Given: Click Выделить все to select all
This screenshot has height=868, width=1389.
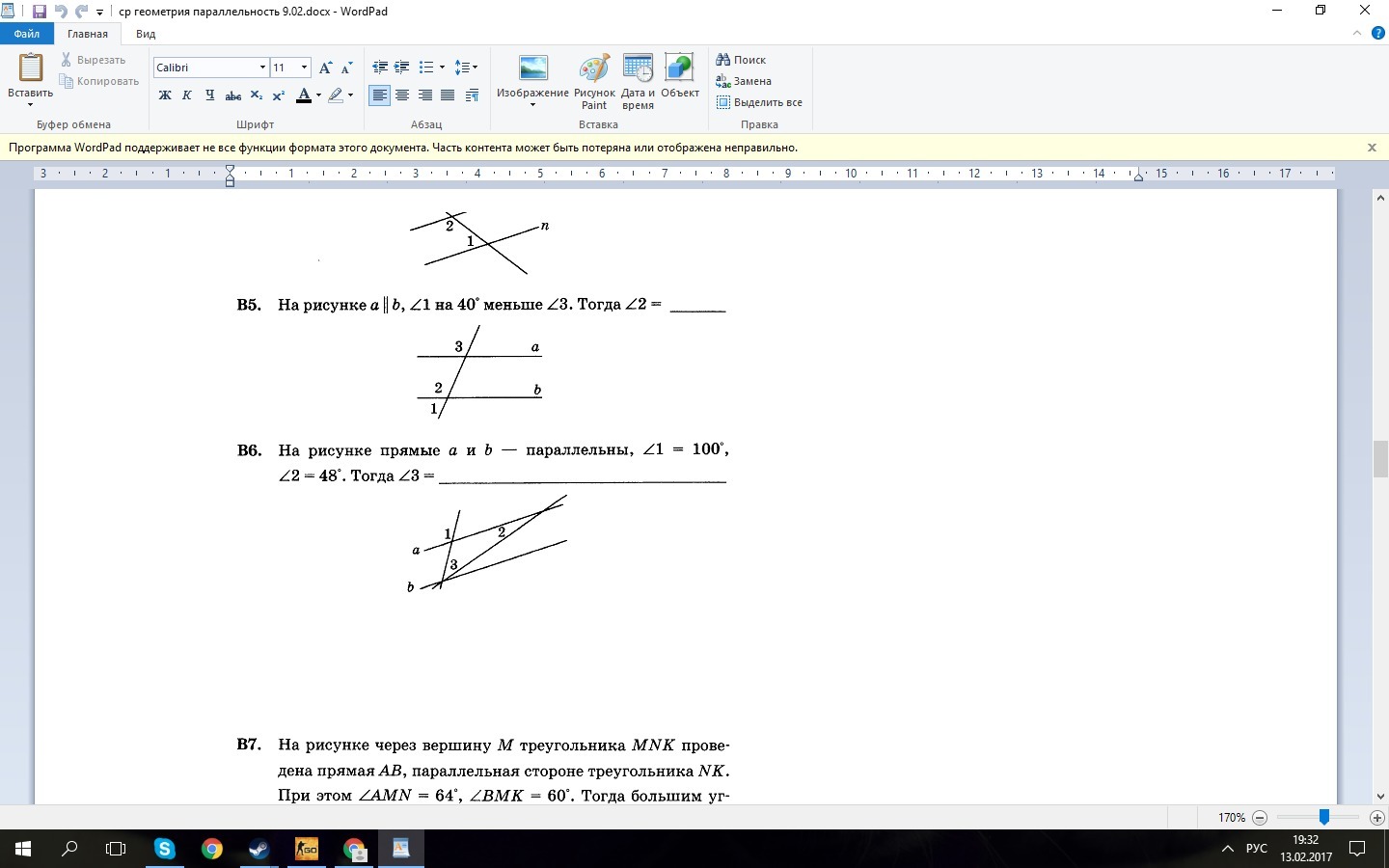Looking at the screenshot, I should (759, 102).
